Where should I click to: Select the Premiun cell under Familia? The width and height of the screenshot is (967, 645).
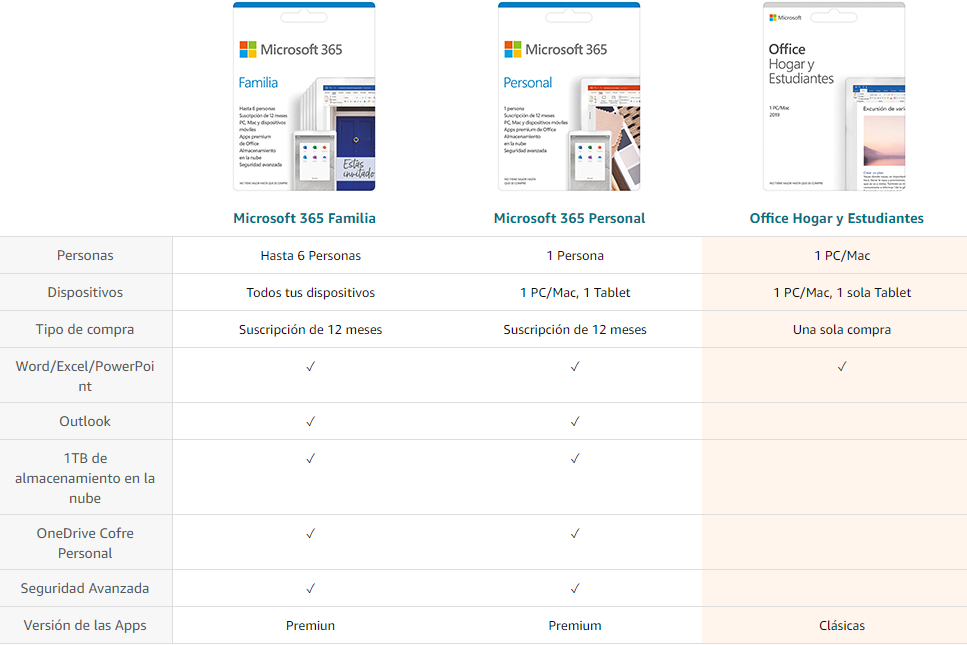pos(310,625)
